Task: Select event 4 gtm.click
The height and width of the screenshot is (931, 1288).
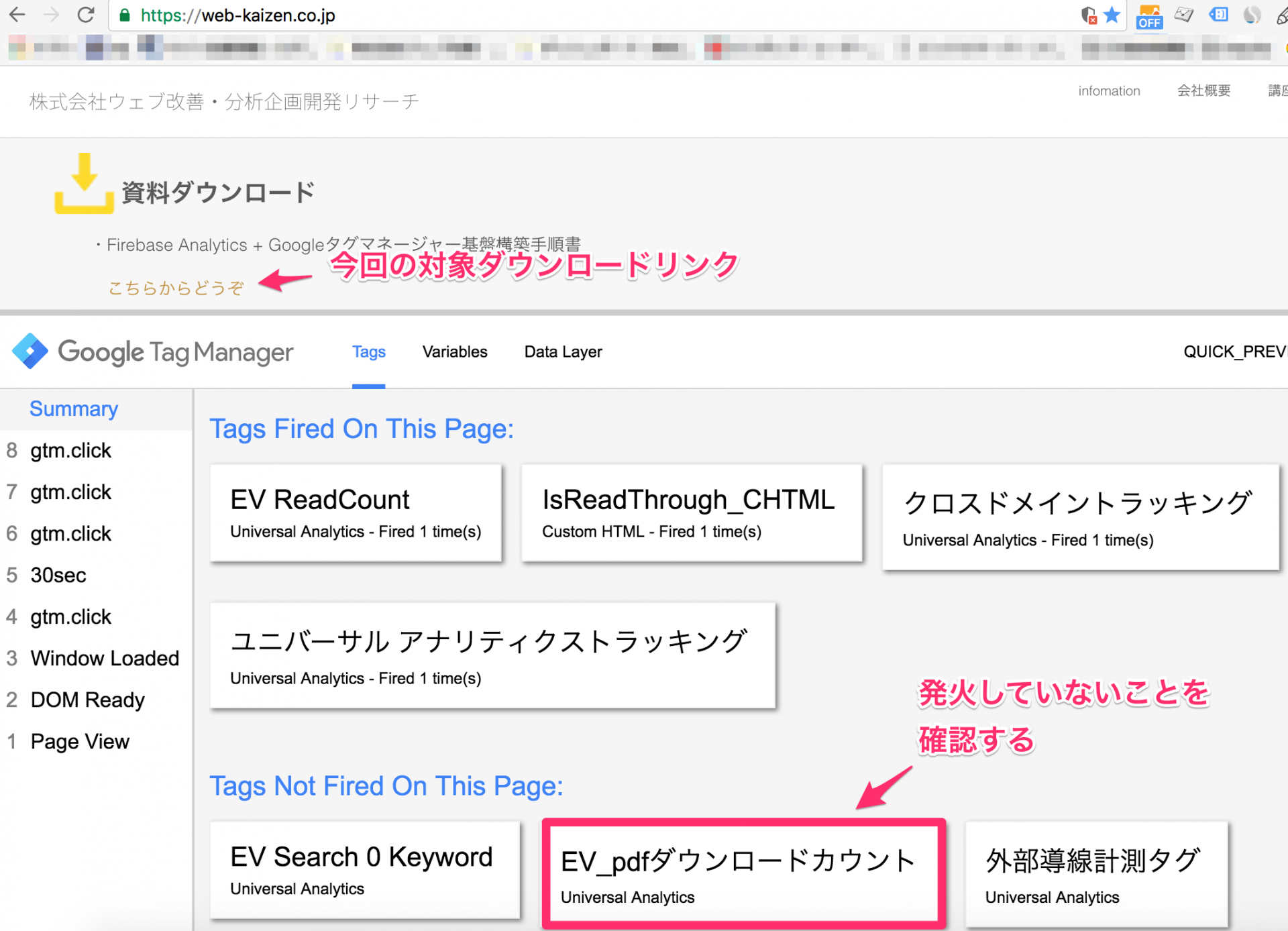Action: click(x=96, y=616)
